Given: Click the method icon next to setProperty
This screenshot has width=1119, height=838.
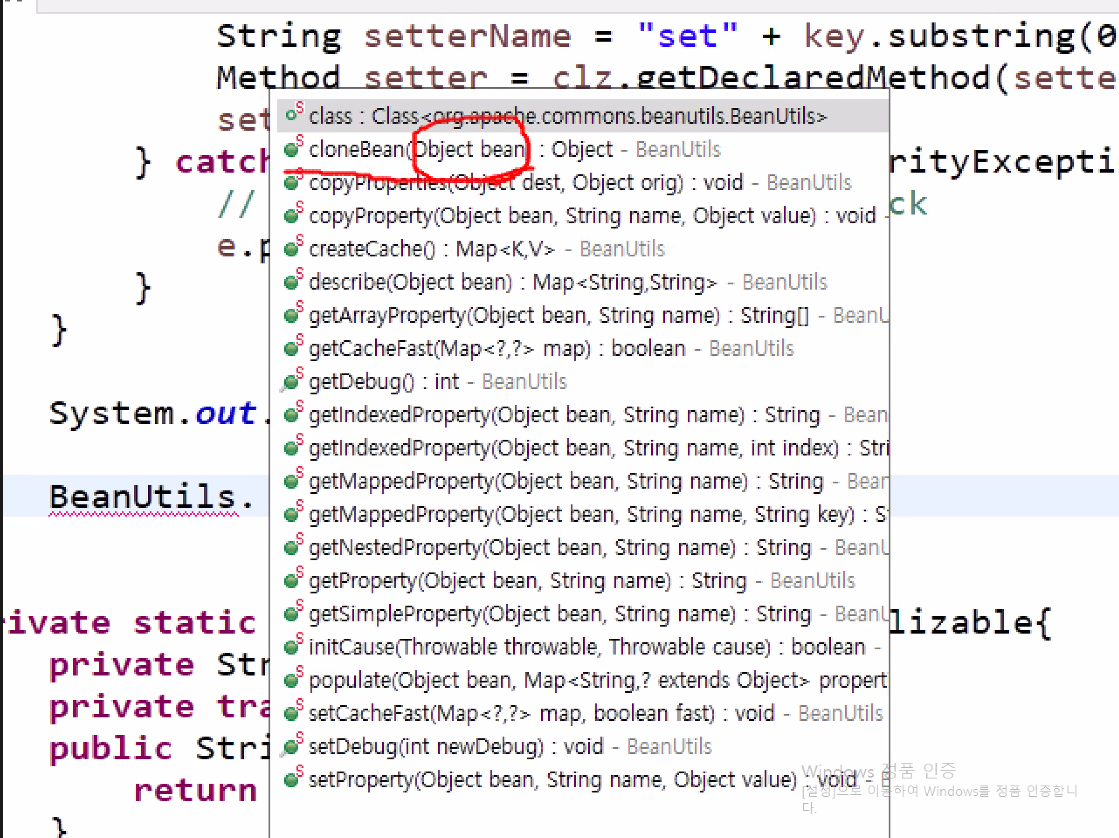Looking at the screenshot, I should (293, 777).
